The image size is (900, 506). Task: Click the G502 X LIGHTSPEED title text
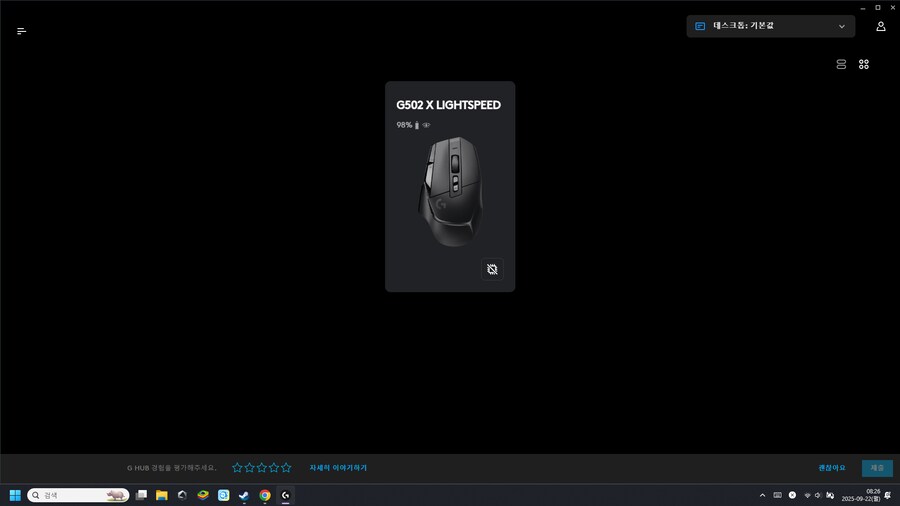click(x=448, y=105)
